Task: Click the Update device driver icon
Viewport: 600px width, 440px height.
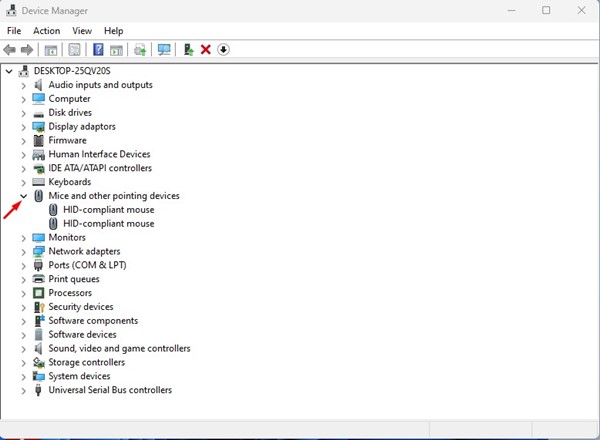Action: coord(189,50)
